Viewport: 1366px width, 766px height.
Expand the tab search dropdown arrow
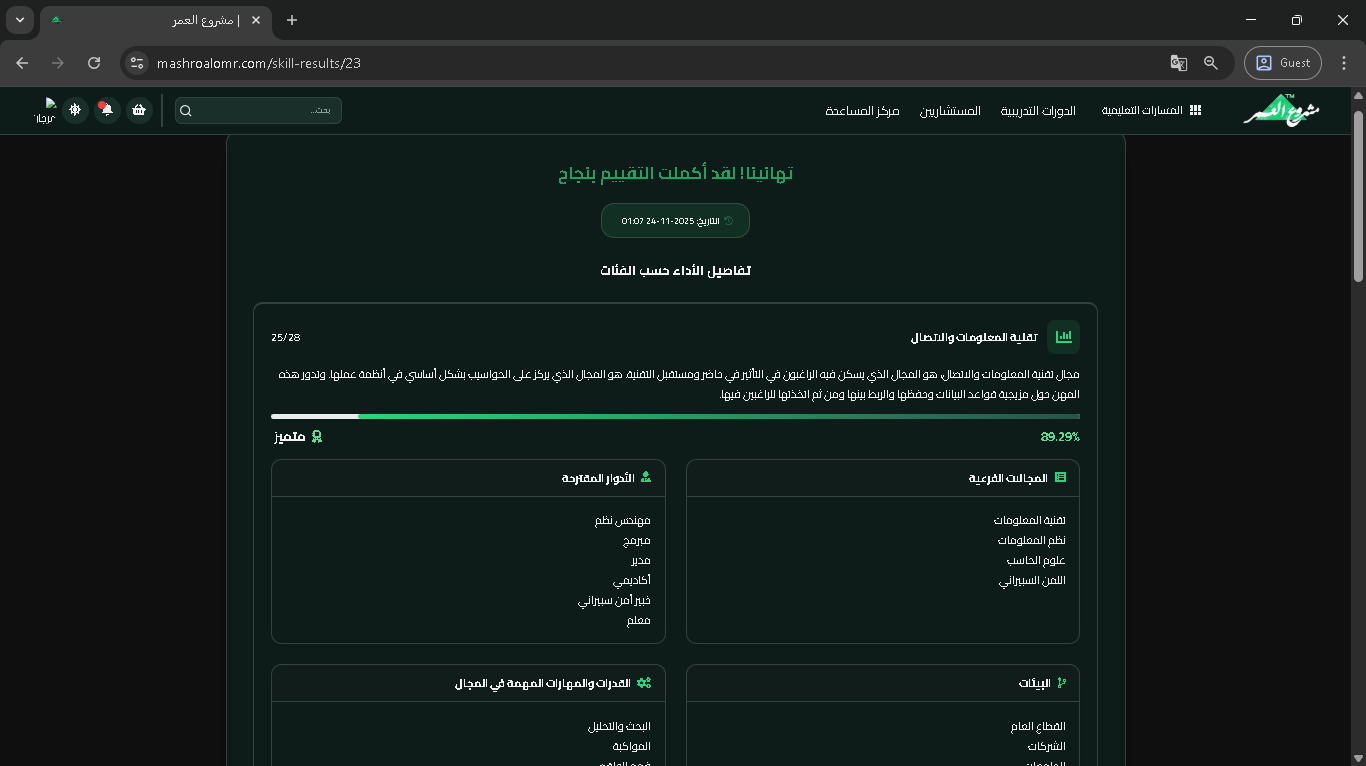coord(20,20)
